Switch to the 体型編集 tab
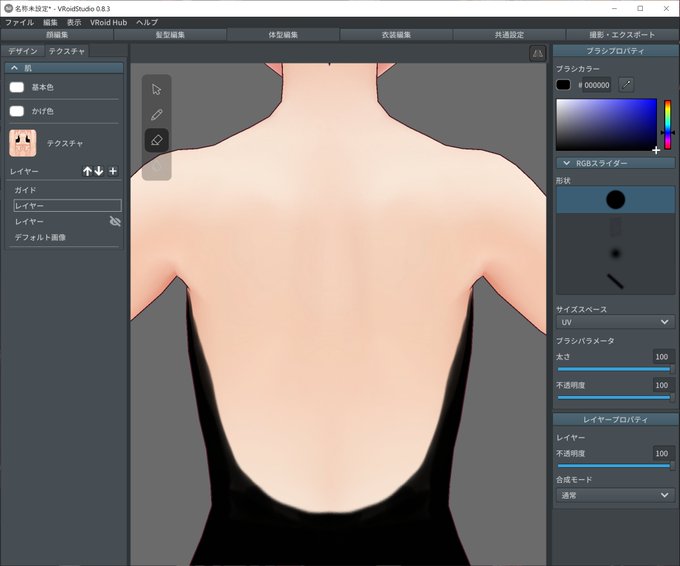 tap(283, 35)
